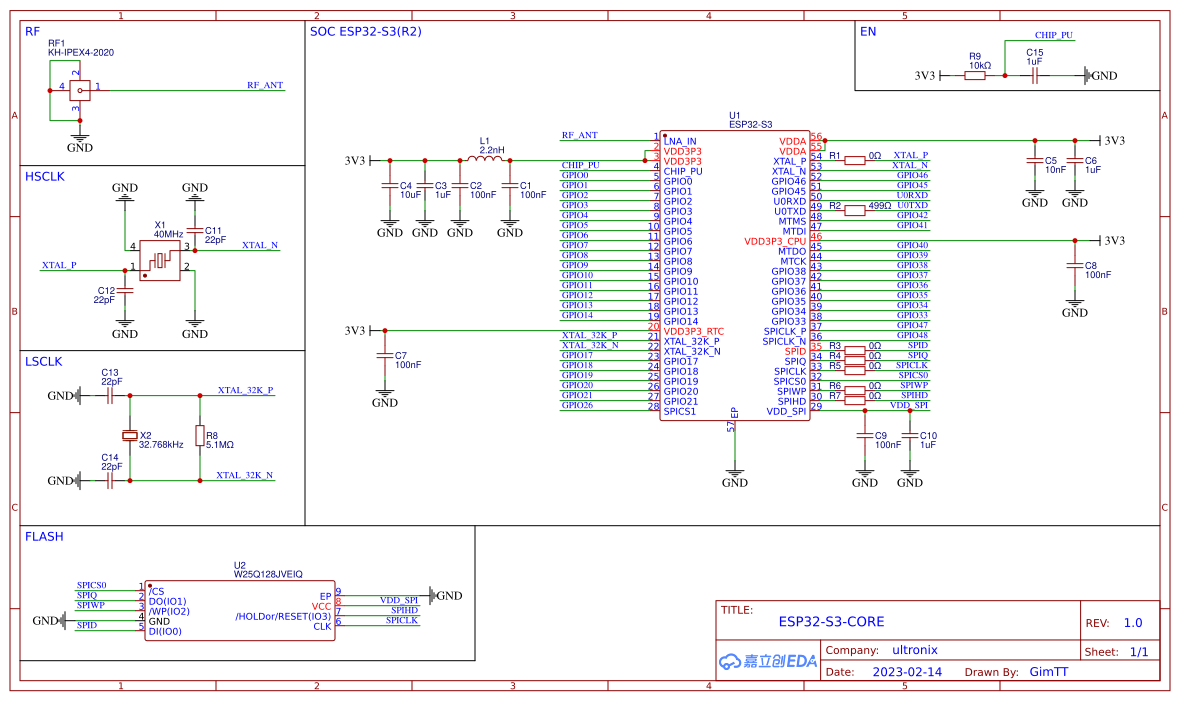Screen dimensions: 1180x701
Task: Select the RF1 KH-IPEX4-2020 connector symbol
Action: 80,90
